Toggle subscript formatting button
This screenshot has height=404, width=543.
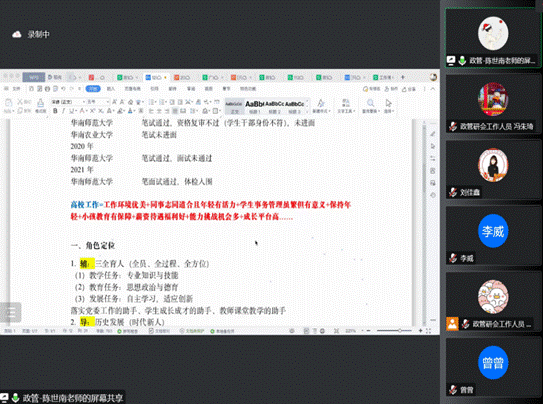[x=100, y=111]
